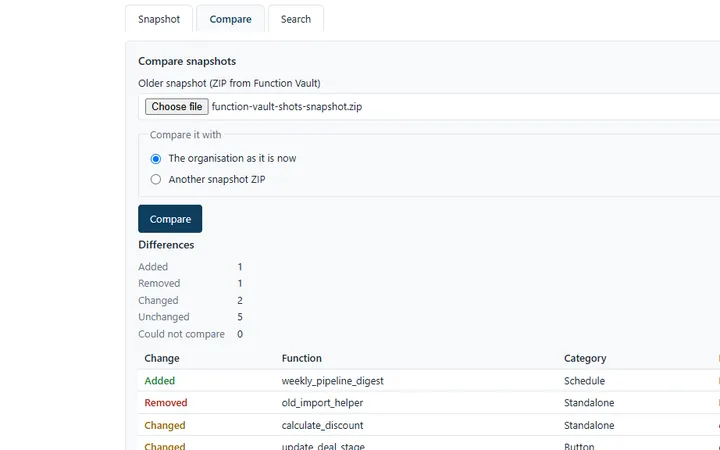Select 'Another snapshot ZIP' radio option
Image resolution: width=720 pixels, height=450 pixels.
[x=156, y=180]
